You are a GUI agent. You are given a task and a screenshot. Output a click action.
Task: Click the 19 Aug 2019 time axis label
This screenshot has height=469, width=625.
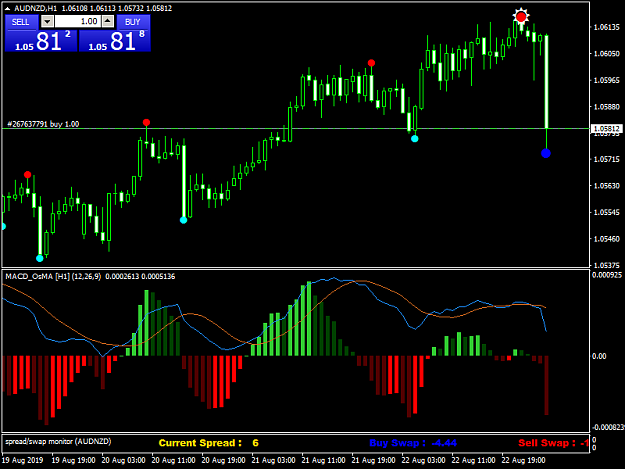click(x=23, y=460)
